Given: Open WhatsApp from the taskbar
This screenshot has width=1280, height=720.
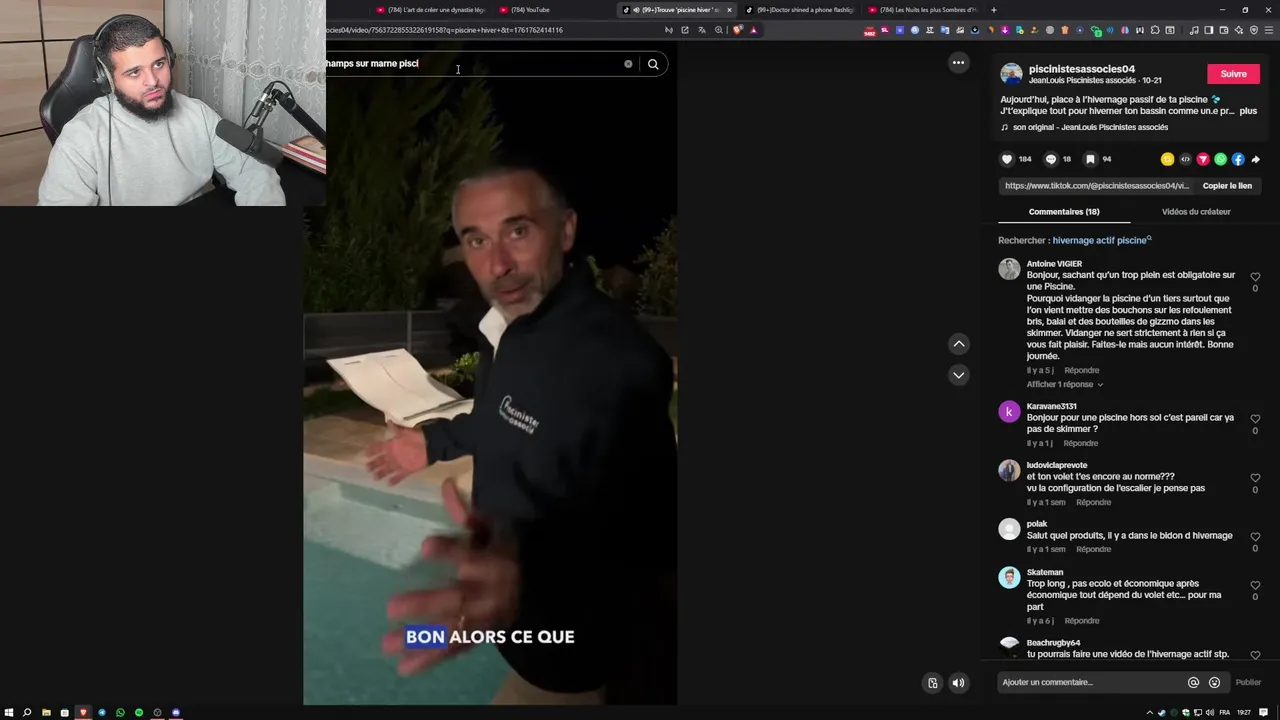Looking at the screenshot, I should (120, 713).
